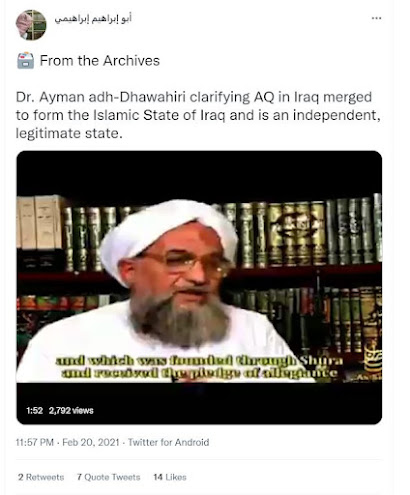Play the embedded tweet video
The image size is (410, 495).
point(199,287)
